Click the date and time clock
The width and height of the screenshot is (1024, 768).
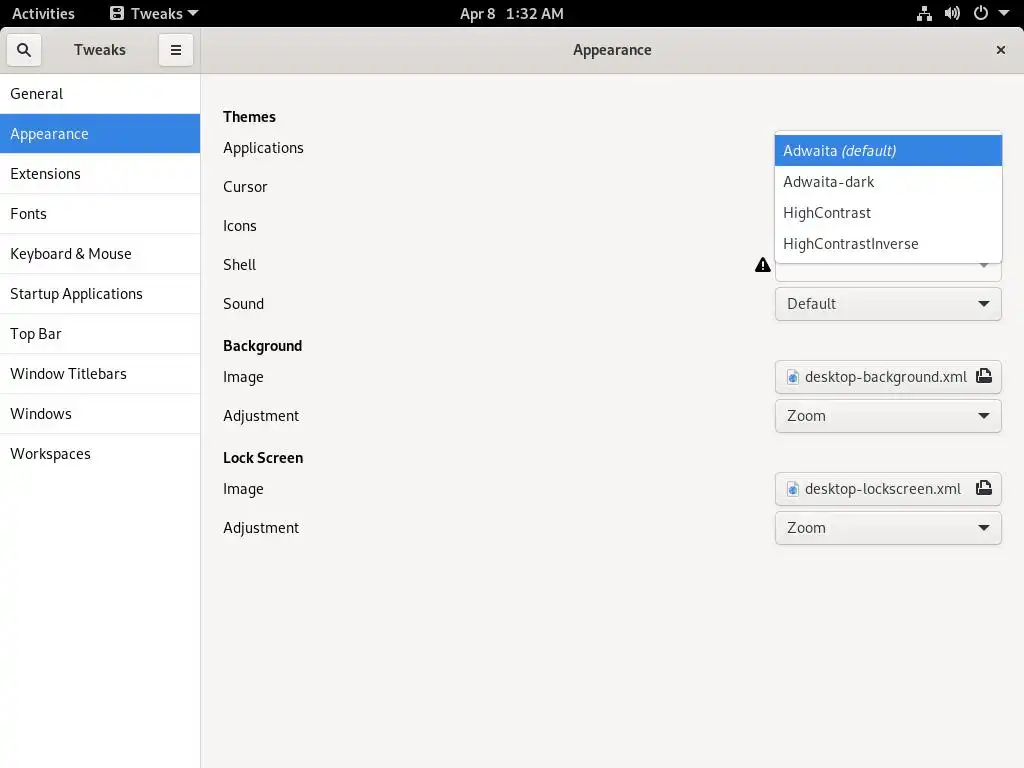[x=511, y=13]
